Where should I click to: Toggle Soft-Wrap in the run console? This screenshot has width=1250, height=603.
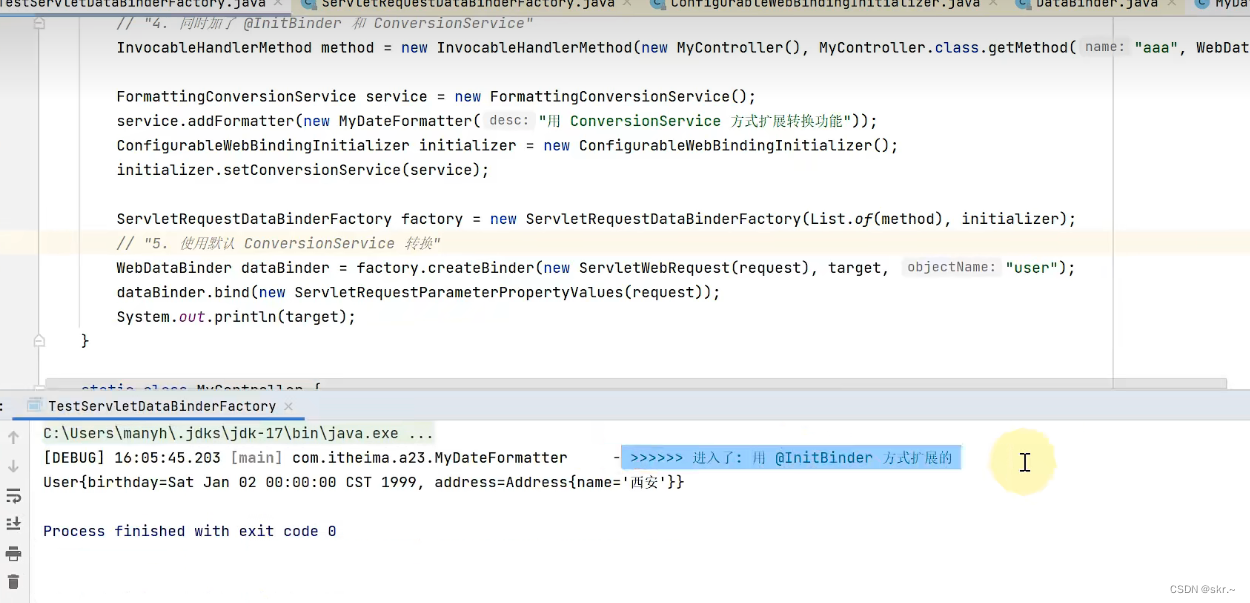13,496
